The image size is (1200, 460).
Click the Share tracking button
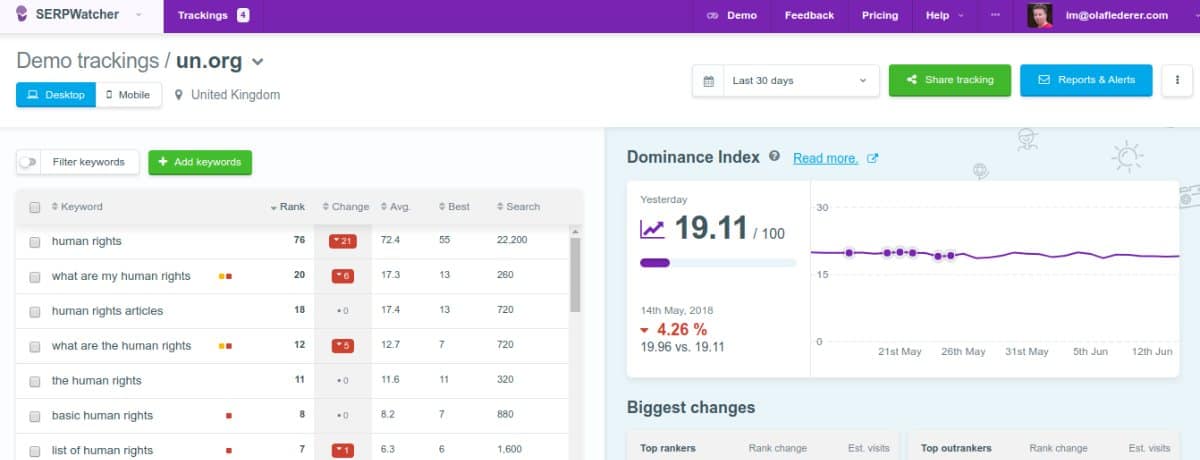950,80
